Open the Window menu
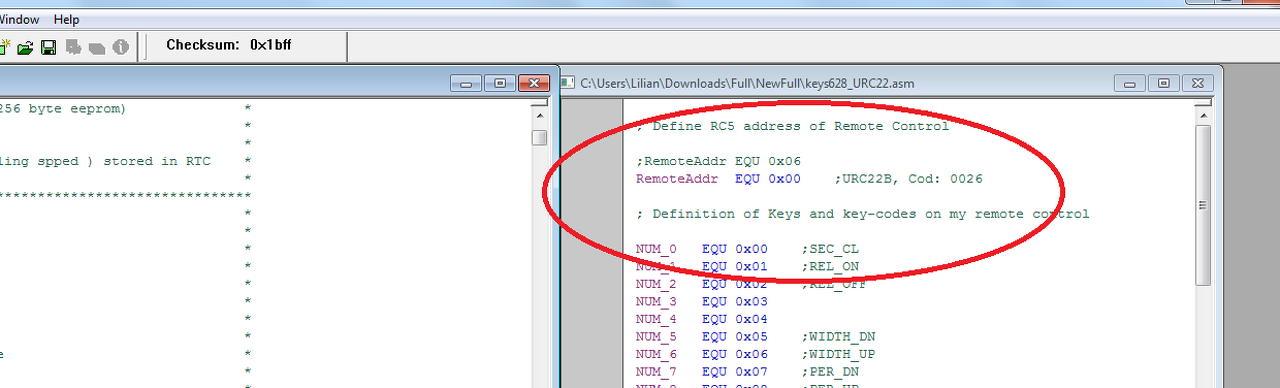 point(19,19)
